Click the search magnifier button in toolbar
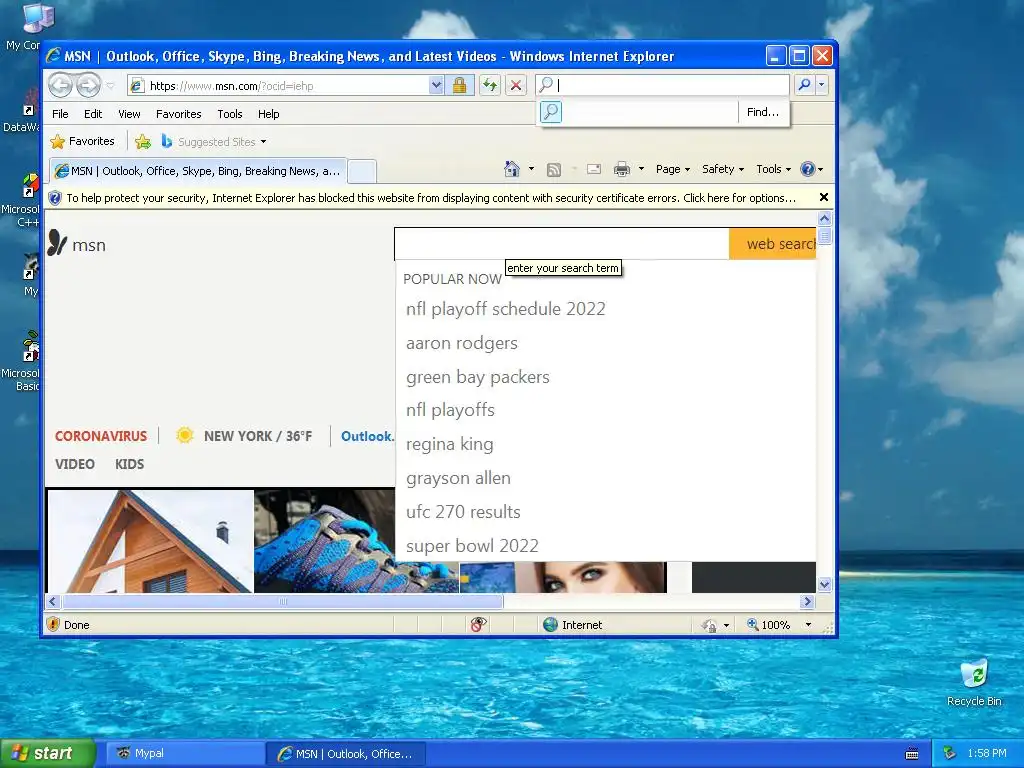The width and height of the screenshot is (1024, 768). [x=805, y=85]
